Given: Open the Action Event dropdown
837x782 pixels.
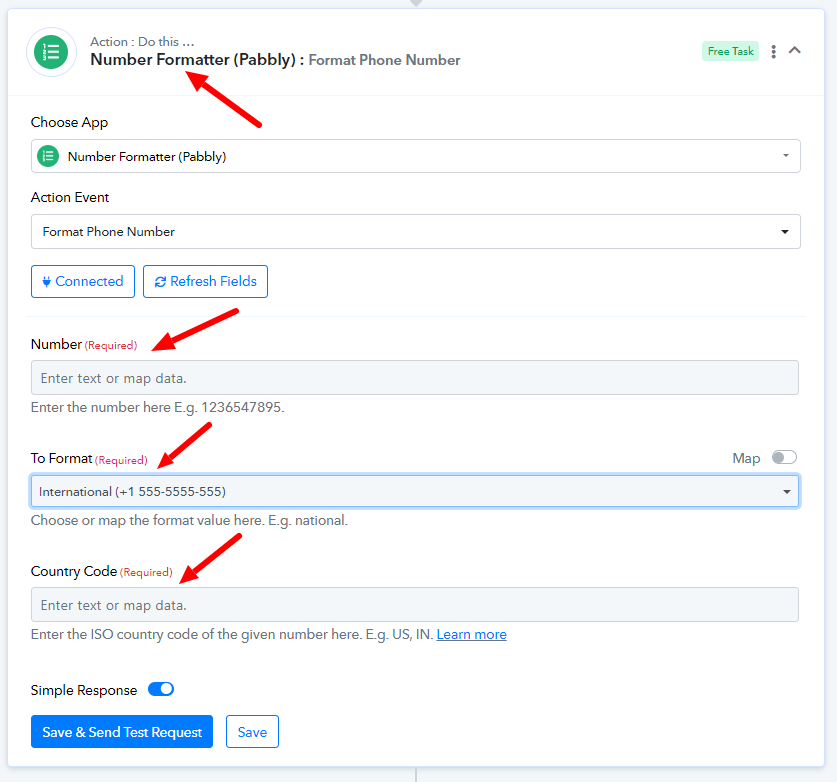Looking at the screenshot, I should [x=415, y=232].
